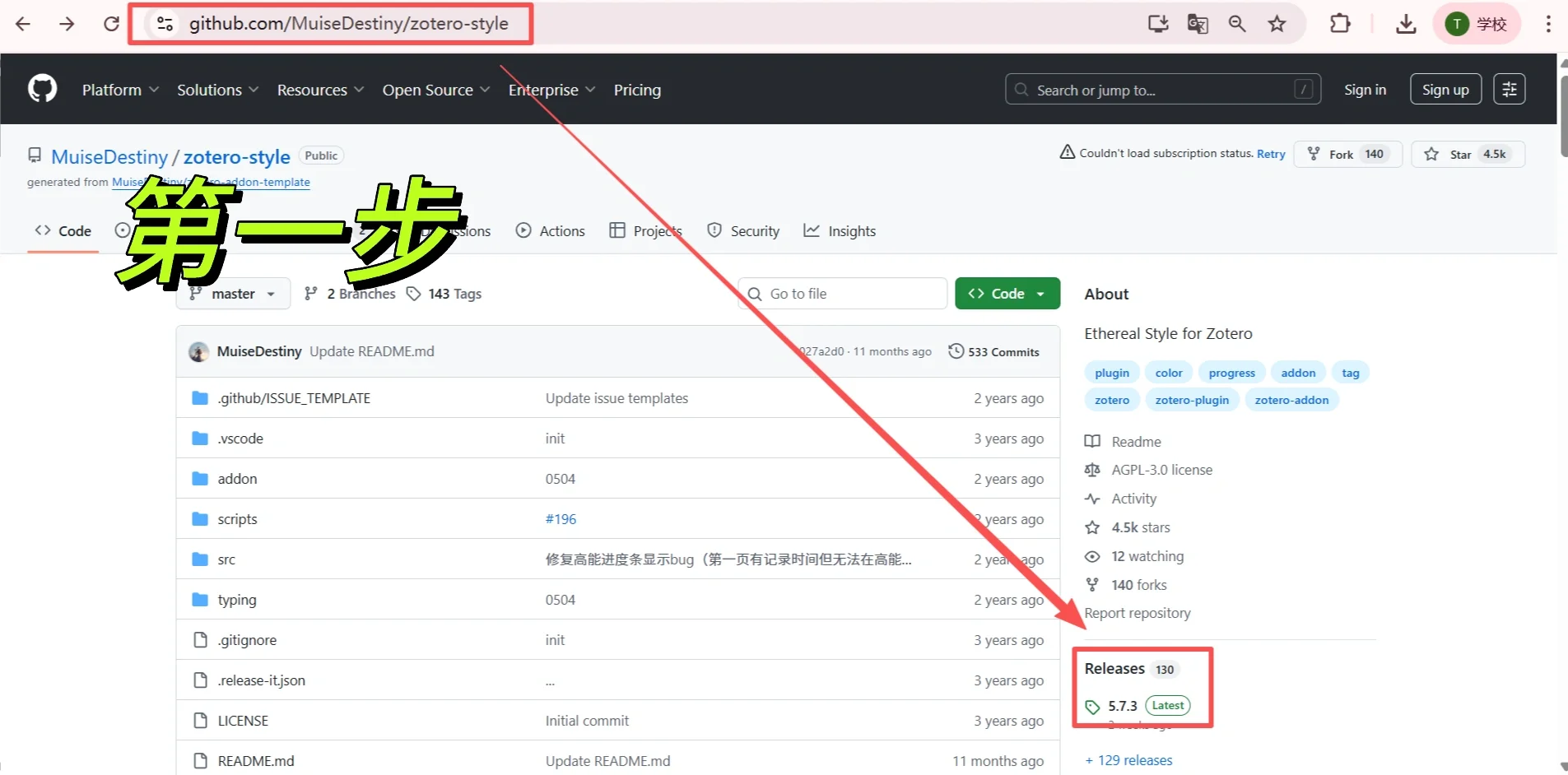1568x775 pixels.
Task: Expand the green Code button dropdown arrow
Action: 1042,293
